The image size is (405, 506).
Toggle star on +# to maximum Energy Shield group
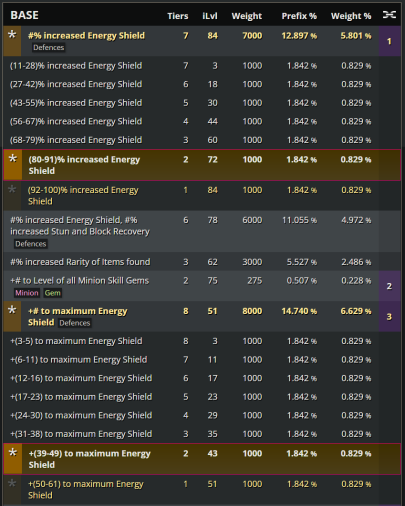(x=12, y=316)
